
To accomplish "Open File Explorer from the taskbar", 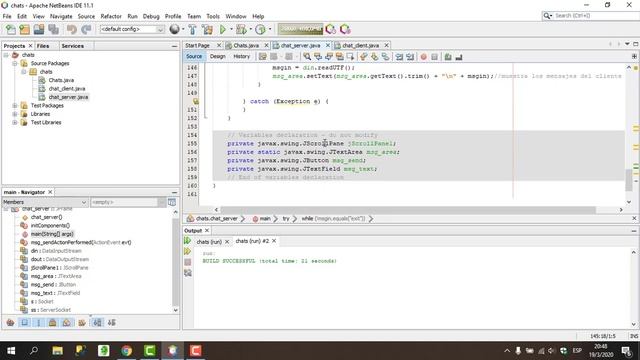I will [58, 351].
